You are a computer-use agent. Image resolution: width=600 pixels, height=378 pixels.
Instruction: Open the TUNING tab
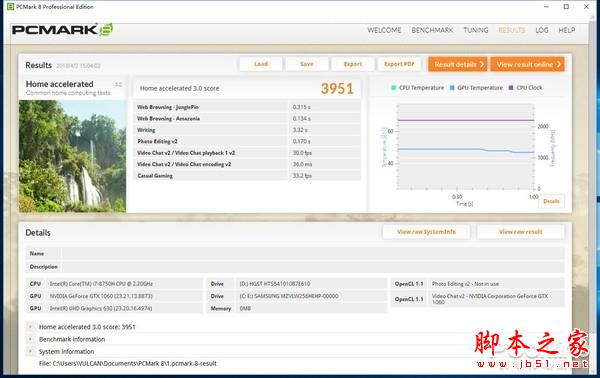click(476, 30)
